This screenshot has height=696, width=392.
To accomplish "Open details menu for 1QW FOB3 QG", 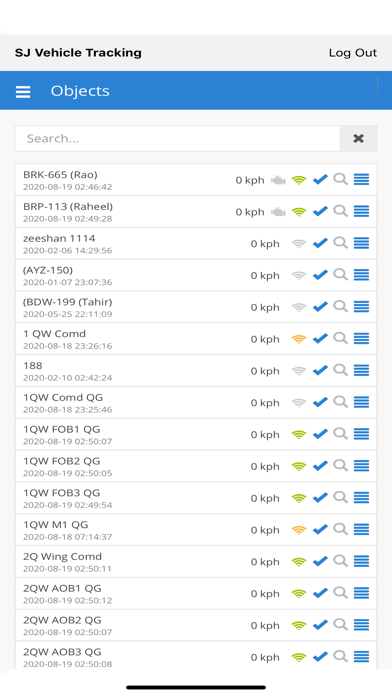I will click(361, 498).
